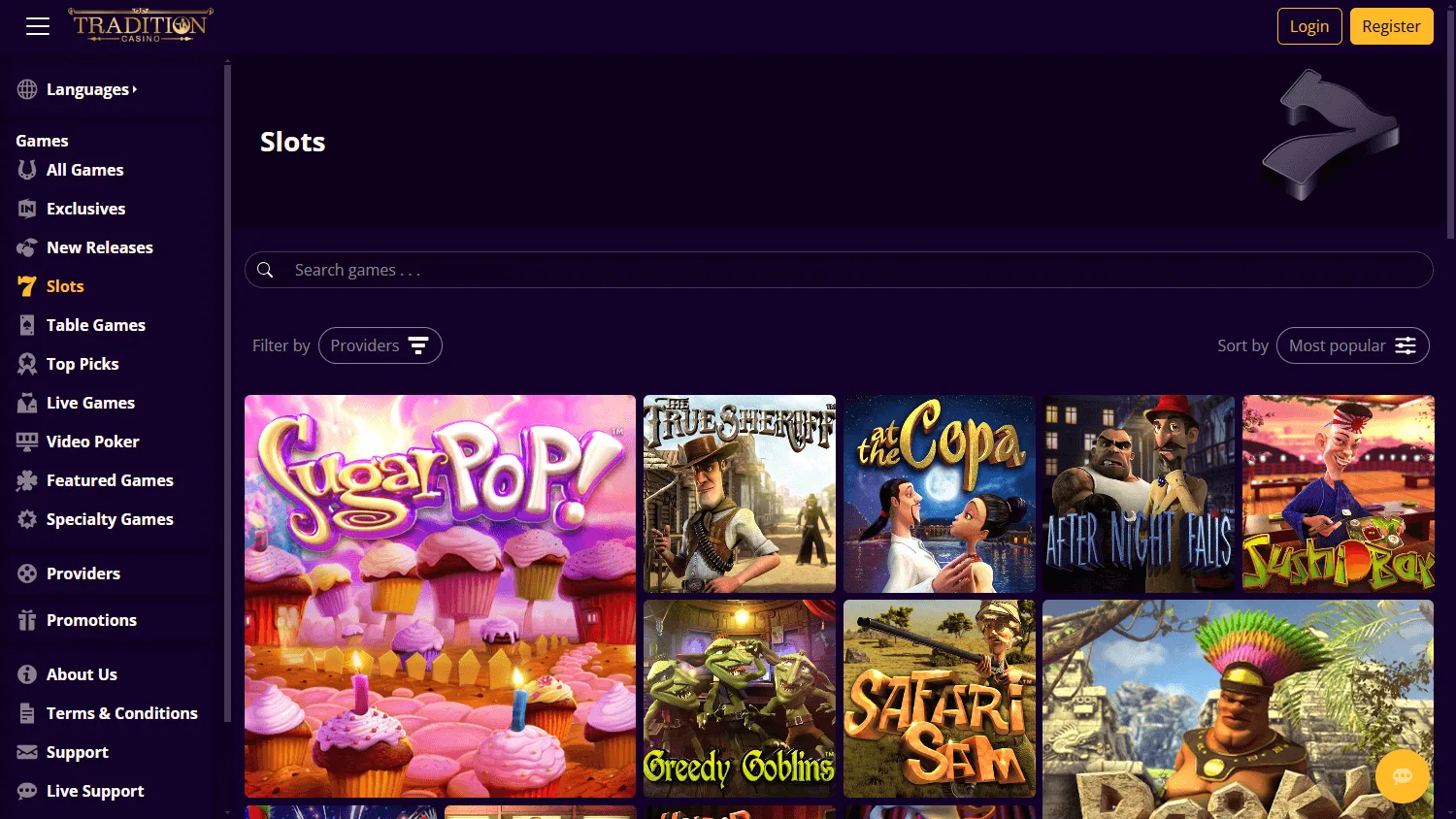
Task: Click the Specialty Games gear icon
Action: 27,519
